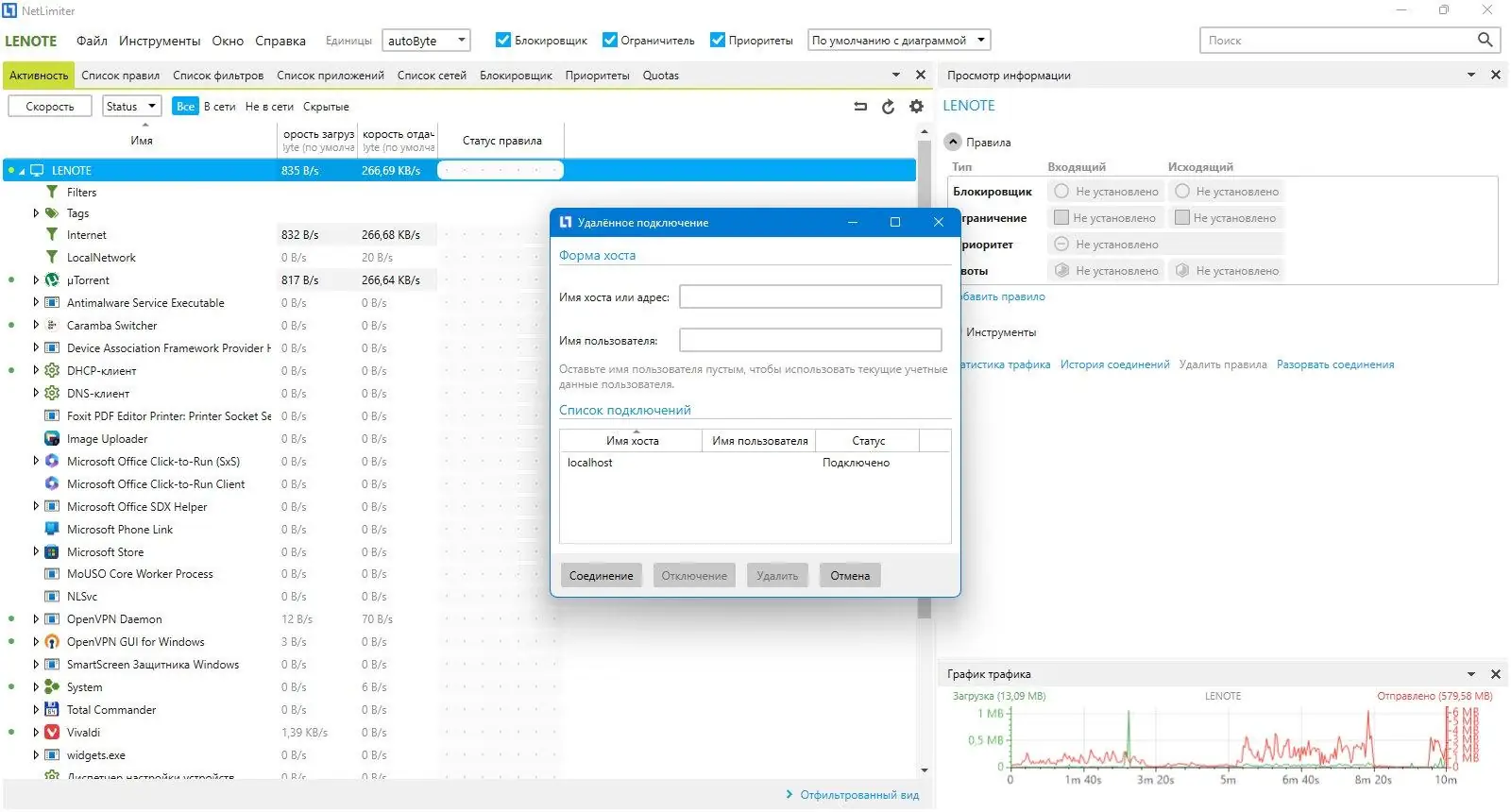The width and height of the screenshot is (1511, 812).
Task: Open the По умолчанию с диаграммой dropdown
Action: click(x=899, y=41)
